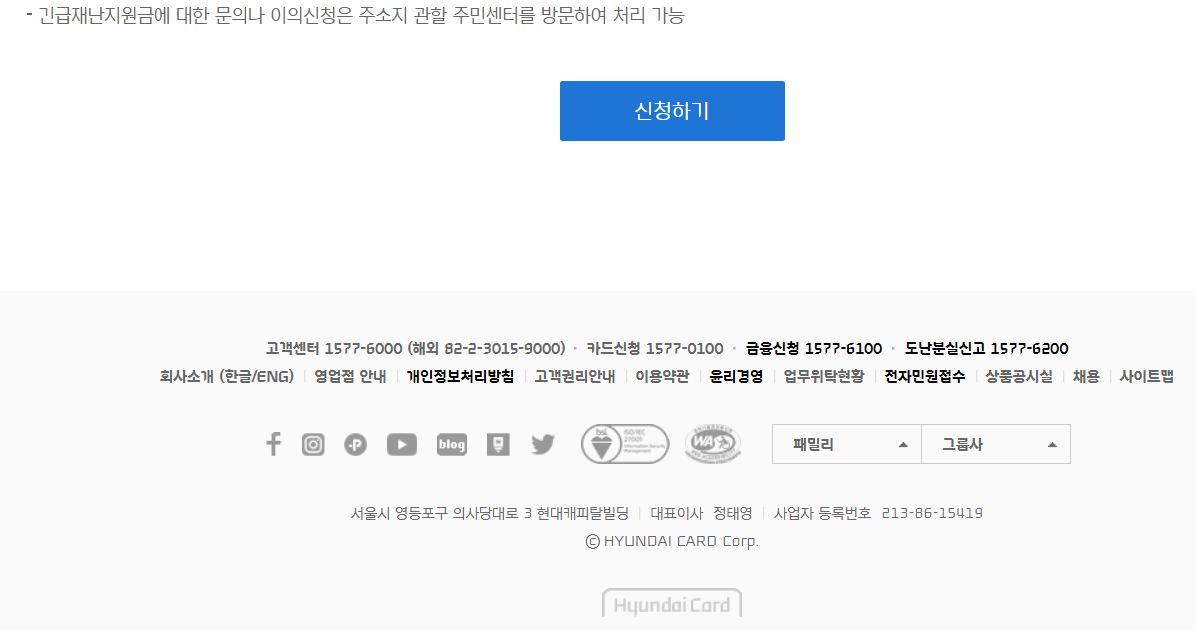
Task: Open the YouTube channel icon
Action: [x=402, y=444]
